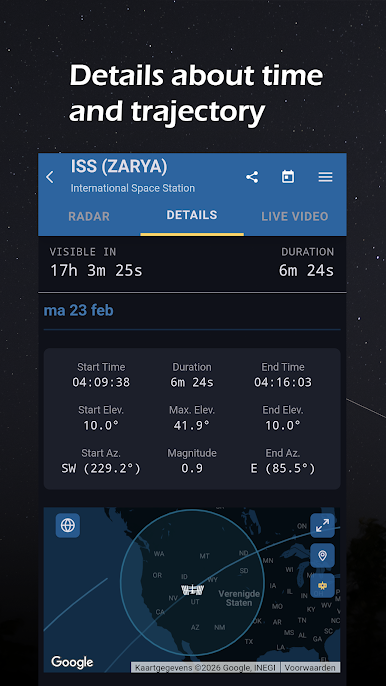Click the End Time value 04:16:03
This screenshot has height=686, width=386.
283,382
